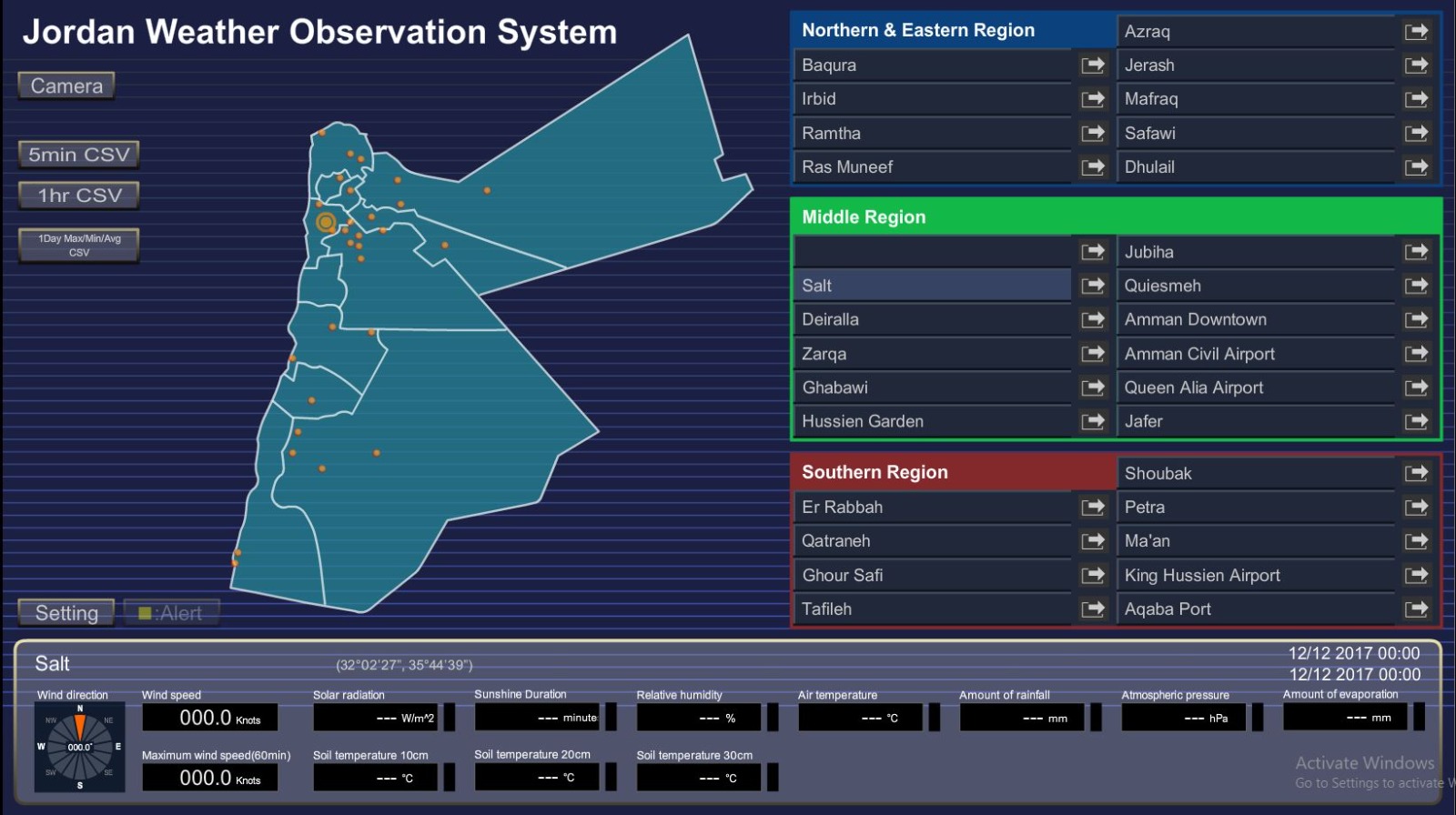Viewport: 1456px width, 815px height.
Task: Click the arrow icon beside Aqaba Port
Action: pos(1416,609)
